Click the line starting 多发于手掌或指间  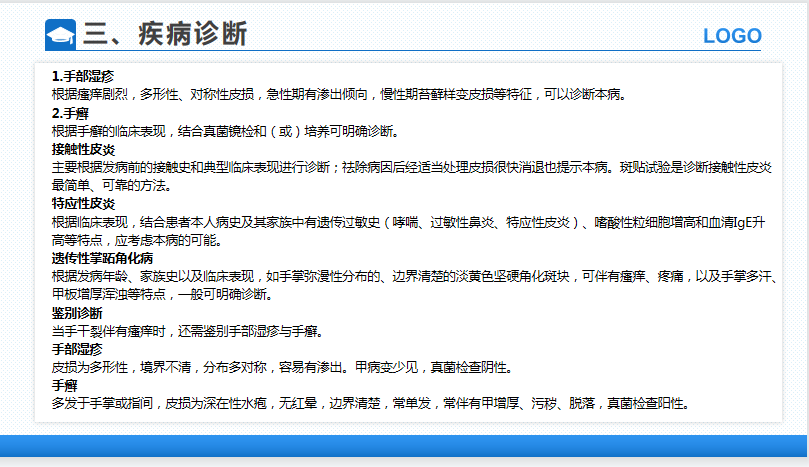tap(370, 404)
